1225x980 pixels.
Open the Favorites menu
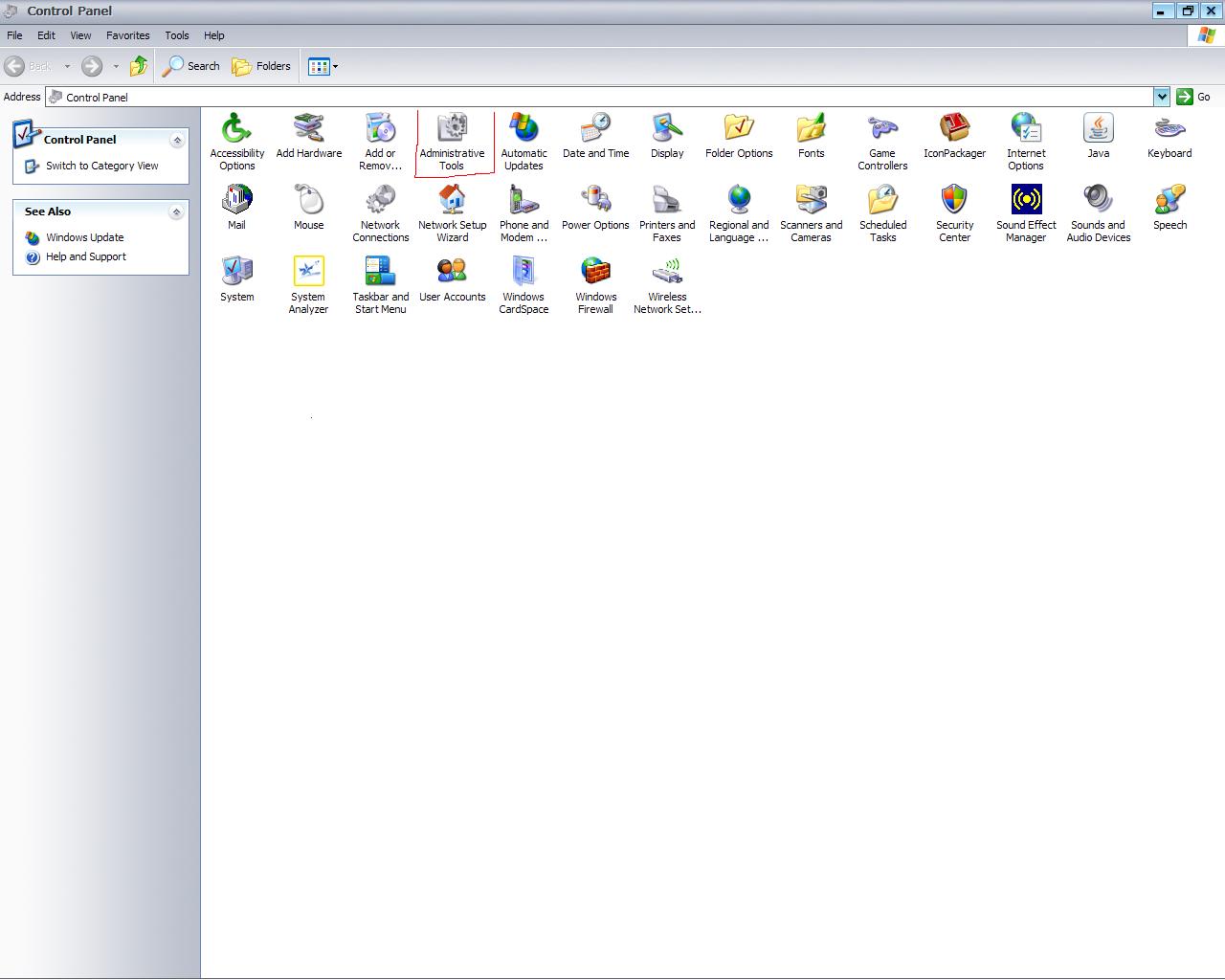pyautogui.click(x=127, y=35)
